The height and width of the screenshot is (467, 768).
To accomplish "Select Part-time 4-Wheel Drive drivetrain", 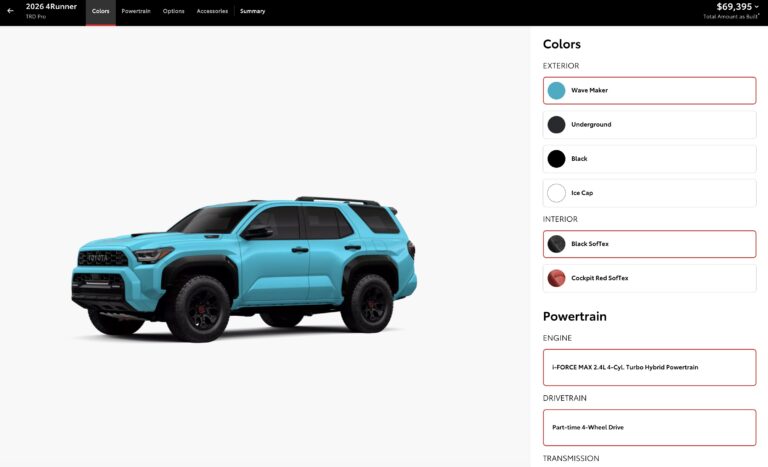I will pyautogui.click(x=649, y=427).
